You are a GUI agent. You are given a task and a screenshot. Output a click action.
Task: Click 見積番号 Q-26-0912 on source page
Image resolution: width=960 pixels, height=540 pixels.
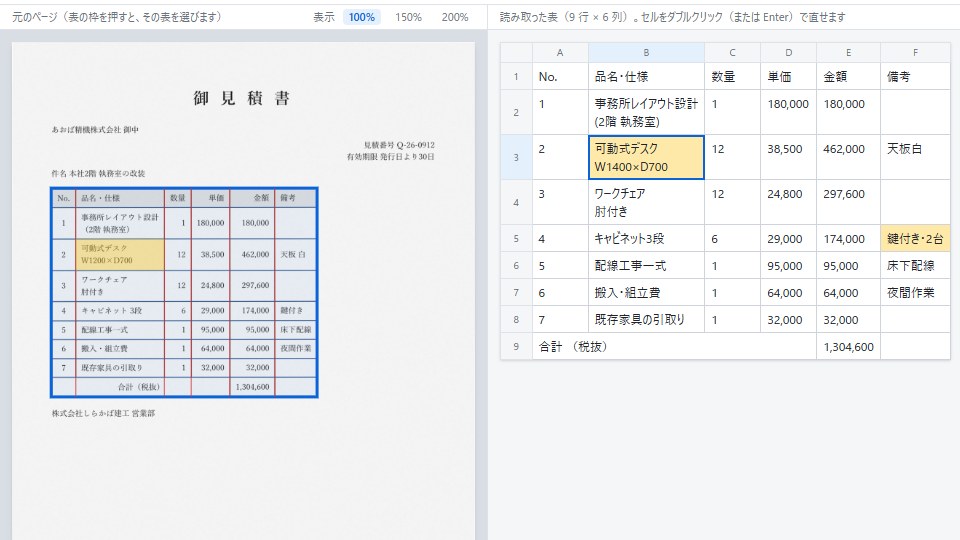tap(399, 145)
